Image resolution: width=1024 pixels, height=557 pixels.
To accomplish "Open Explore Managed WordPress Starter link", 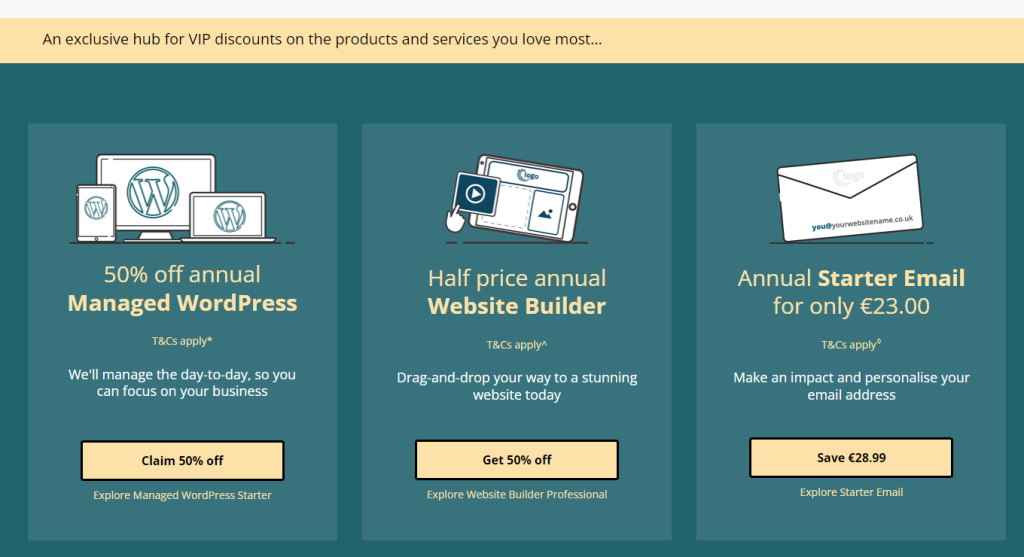I will (182, 495).
